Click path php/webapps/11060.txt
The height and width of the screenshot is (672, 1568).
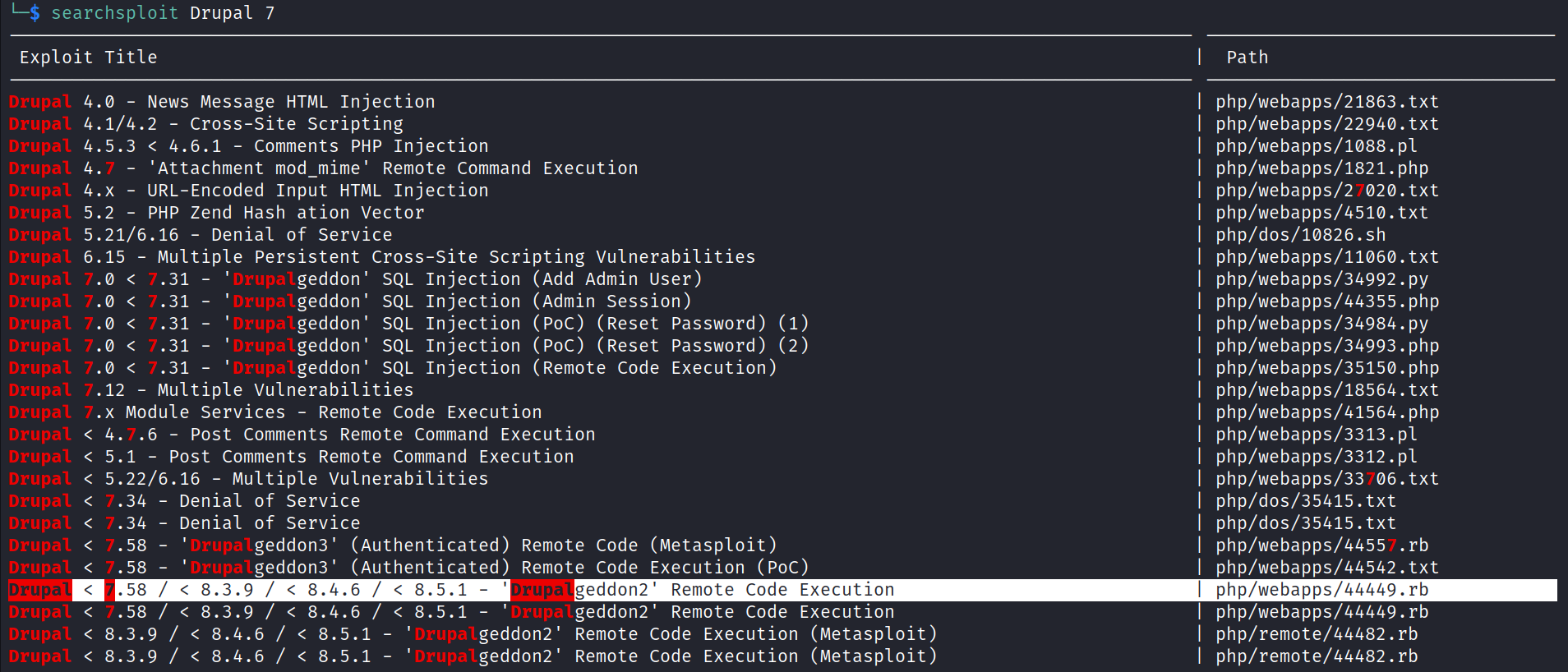pyautogui.click(x=1326, y=257)
